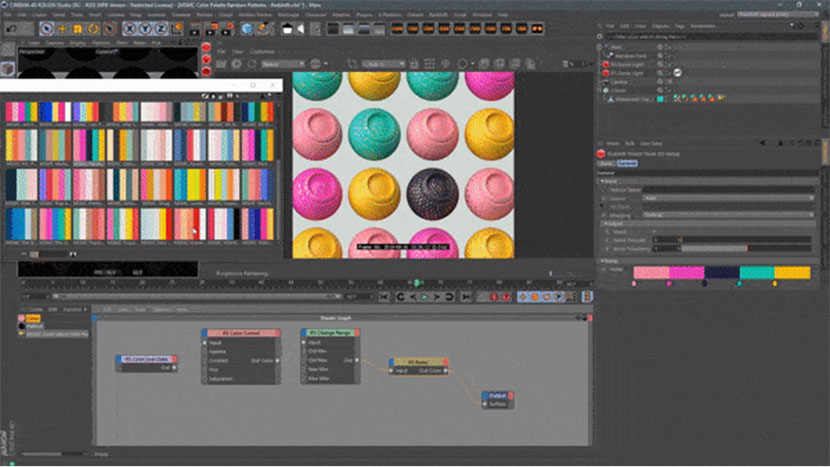Click the green current-frame timeline marker

(417, 283)
